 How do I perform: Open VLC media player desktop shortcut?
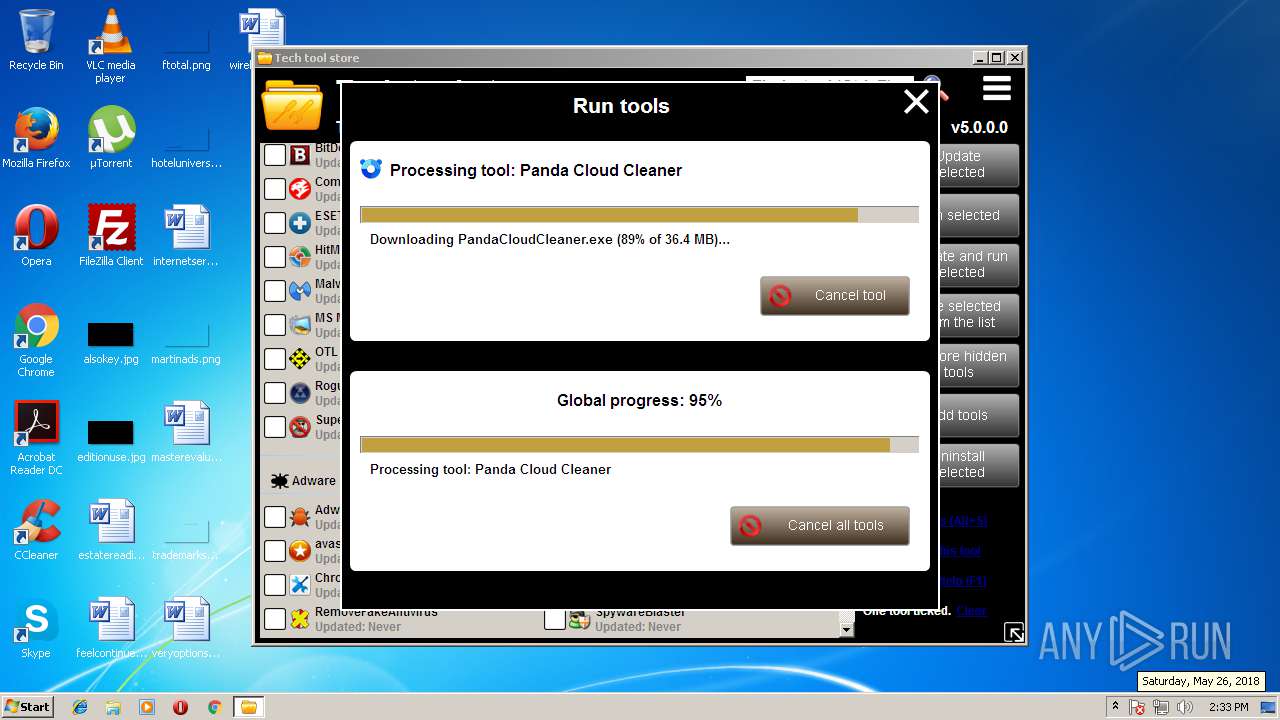(x=110, y=46)
